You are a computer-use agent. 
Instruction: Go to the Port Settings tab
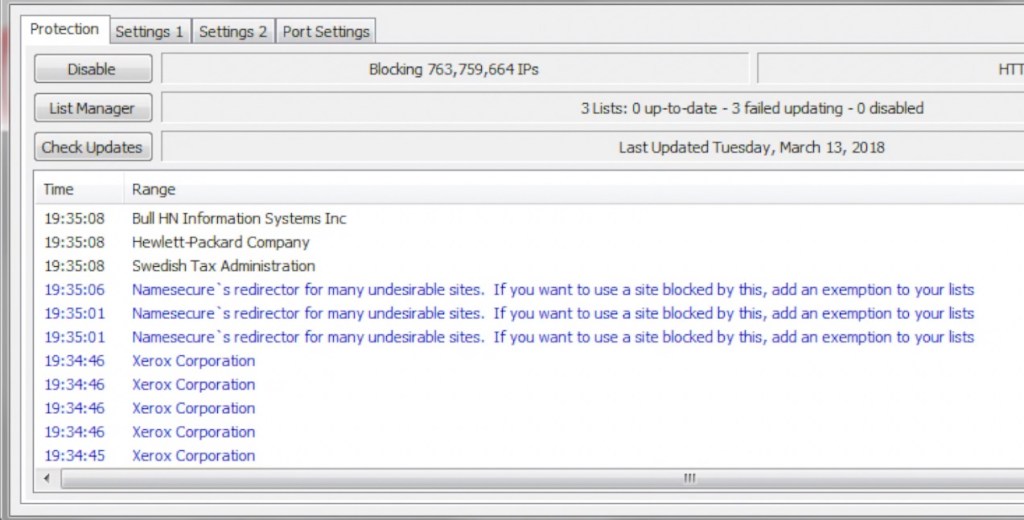(326, 31)
